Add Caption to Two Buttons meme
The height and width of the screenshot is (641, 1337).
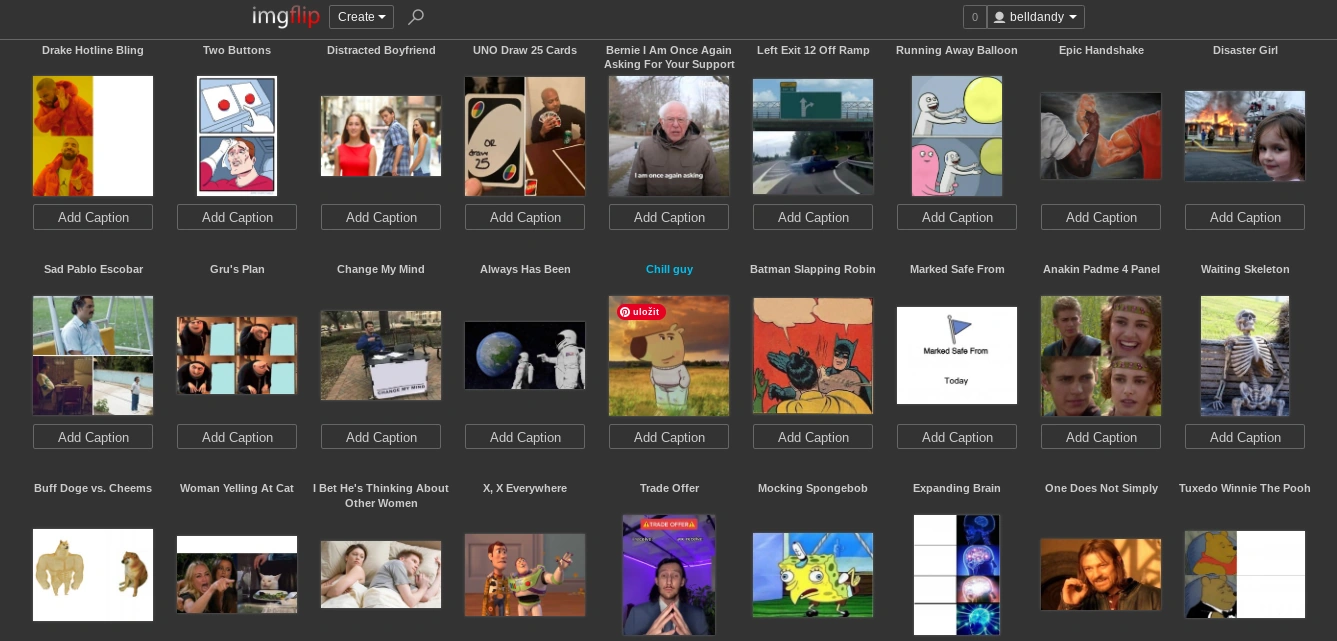pos(237,217)
